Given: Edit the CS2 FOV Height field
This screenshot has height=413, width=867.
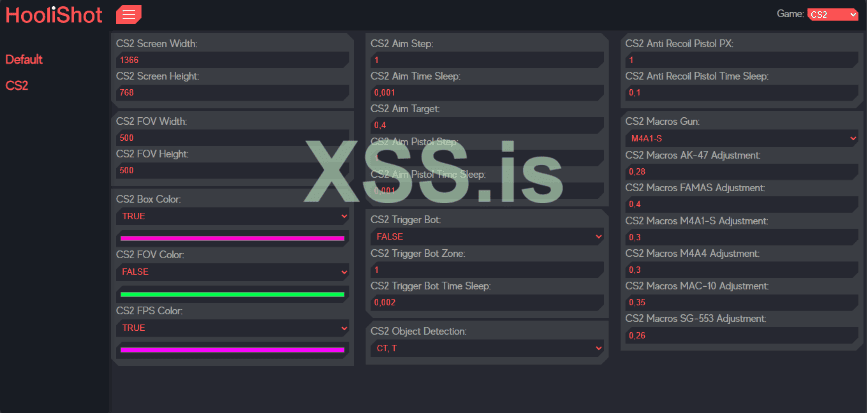Looking at the screenshot, I should (x=232, y=171).
